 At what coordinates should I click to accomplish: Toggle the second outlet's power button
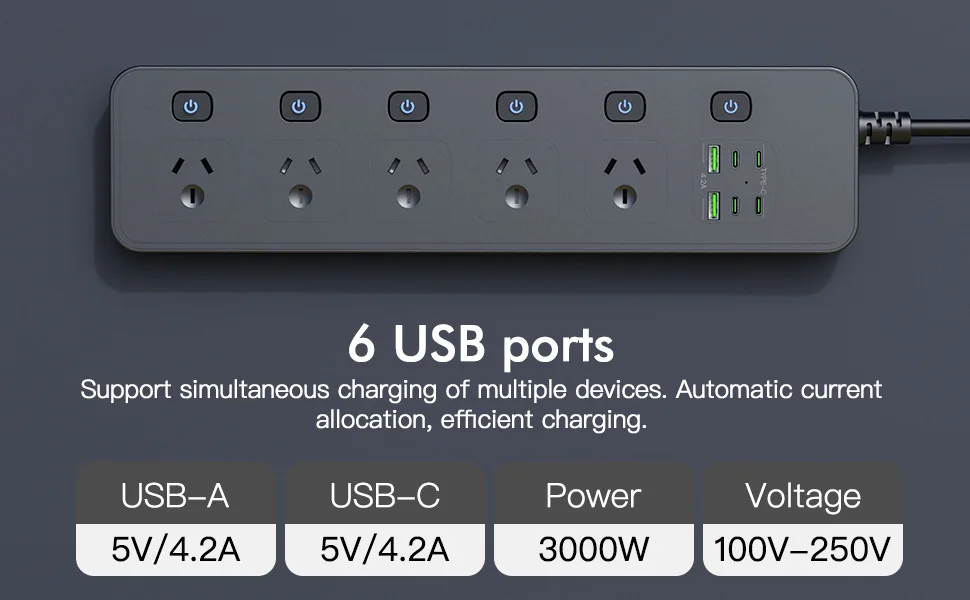(300, 106)
